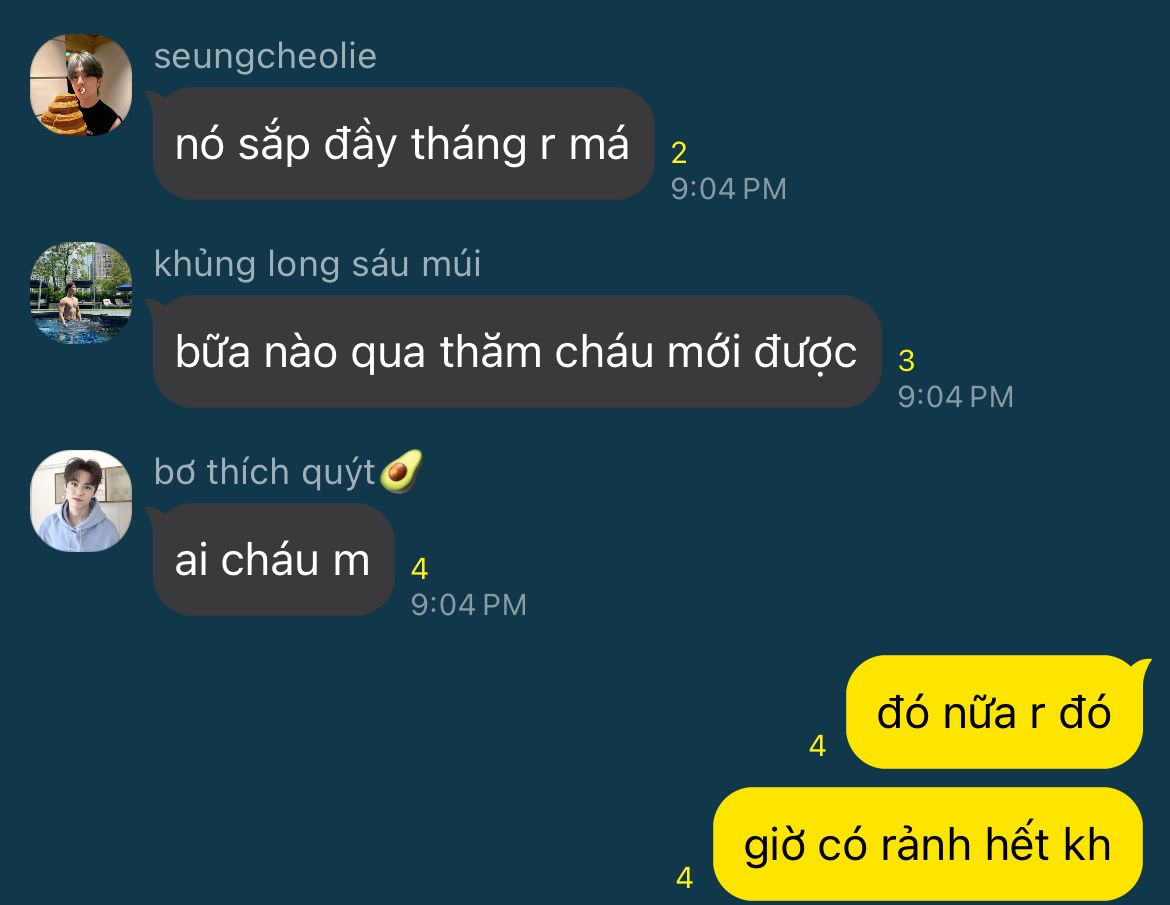Tap the khủng long sáu múi avatar
This screenshot has width=1170, height=905.
[81, 292]
